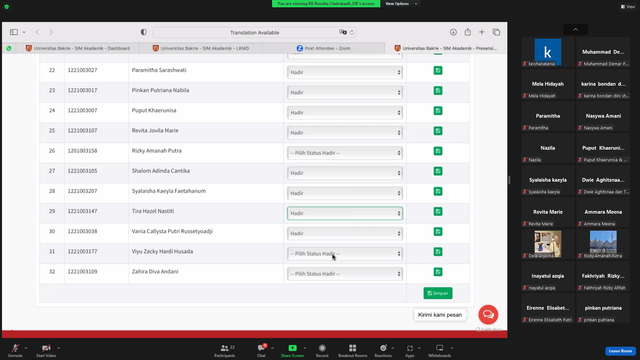Open Zoom Participants panel

click(225, 350)
